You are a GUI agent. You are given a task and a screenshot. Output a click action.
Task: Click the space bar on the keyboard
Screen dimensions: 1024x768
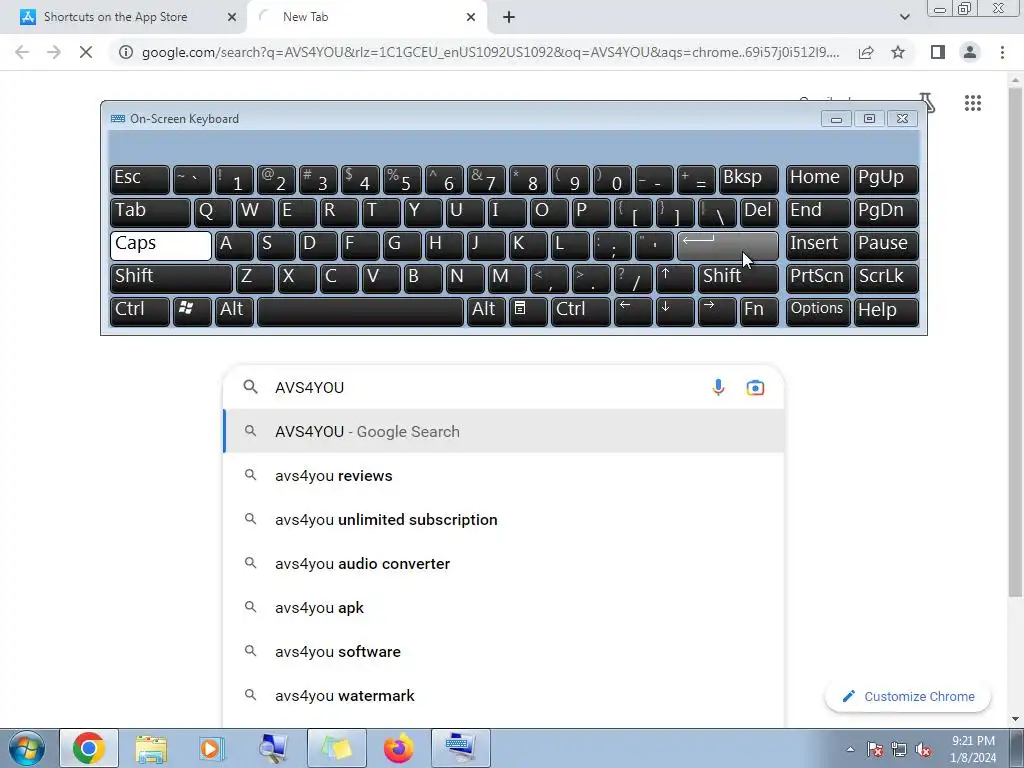pyautogui.click(x=360, y=310)
